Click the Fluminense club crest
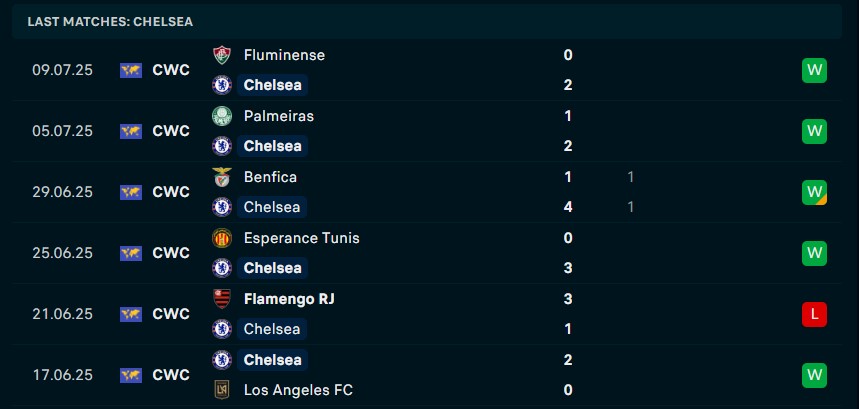The image size is (859, 409). pos(222,55)
